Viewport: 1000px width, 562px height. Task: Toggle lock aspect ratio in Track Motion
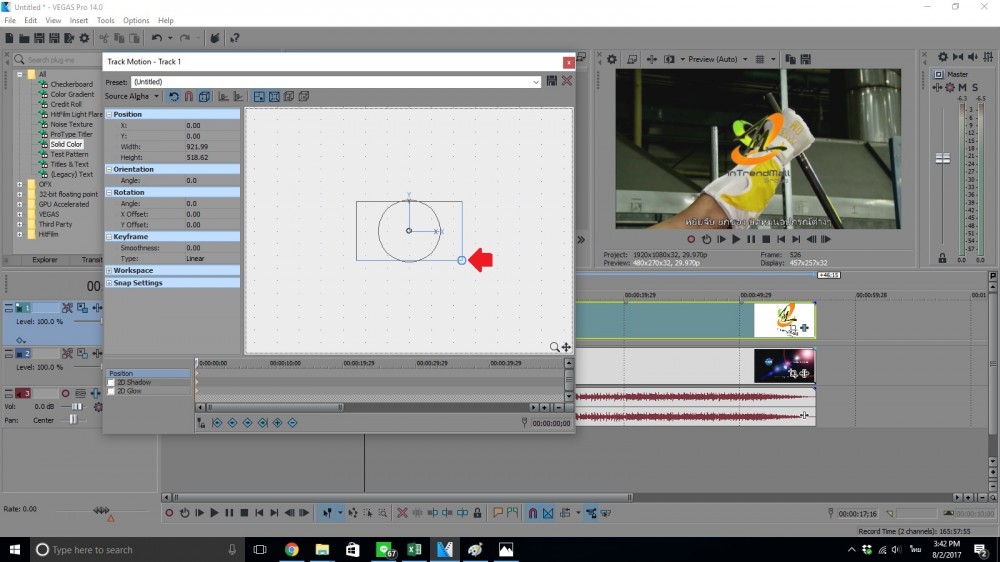(x=259, y=96)
